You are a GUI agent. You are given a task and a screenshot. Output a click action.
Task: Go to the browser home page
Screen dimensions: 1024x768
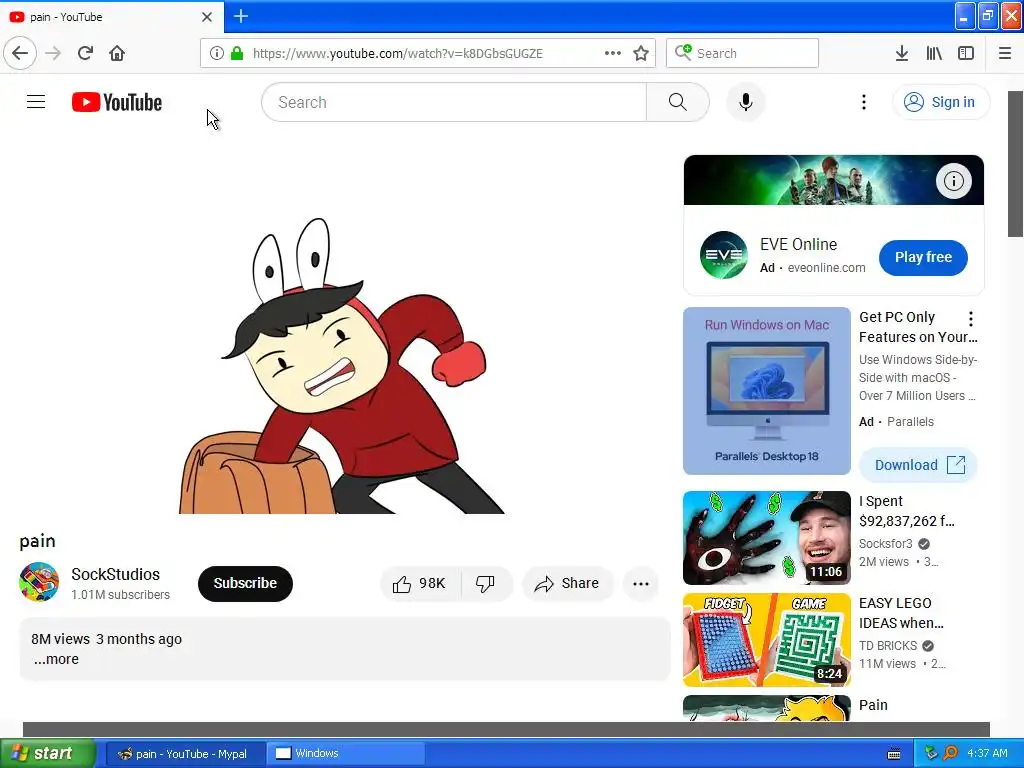[117, 53]
